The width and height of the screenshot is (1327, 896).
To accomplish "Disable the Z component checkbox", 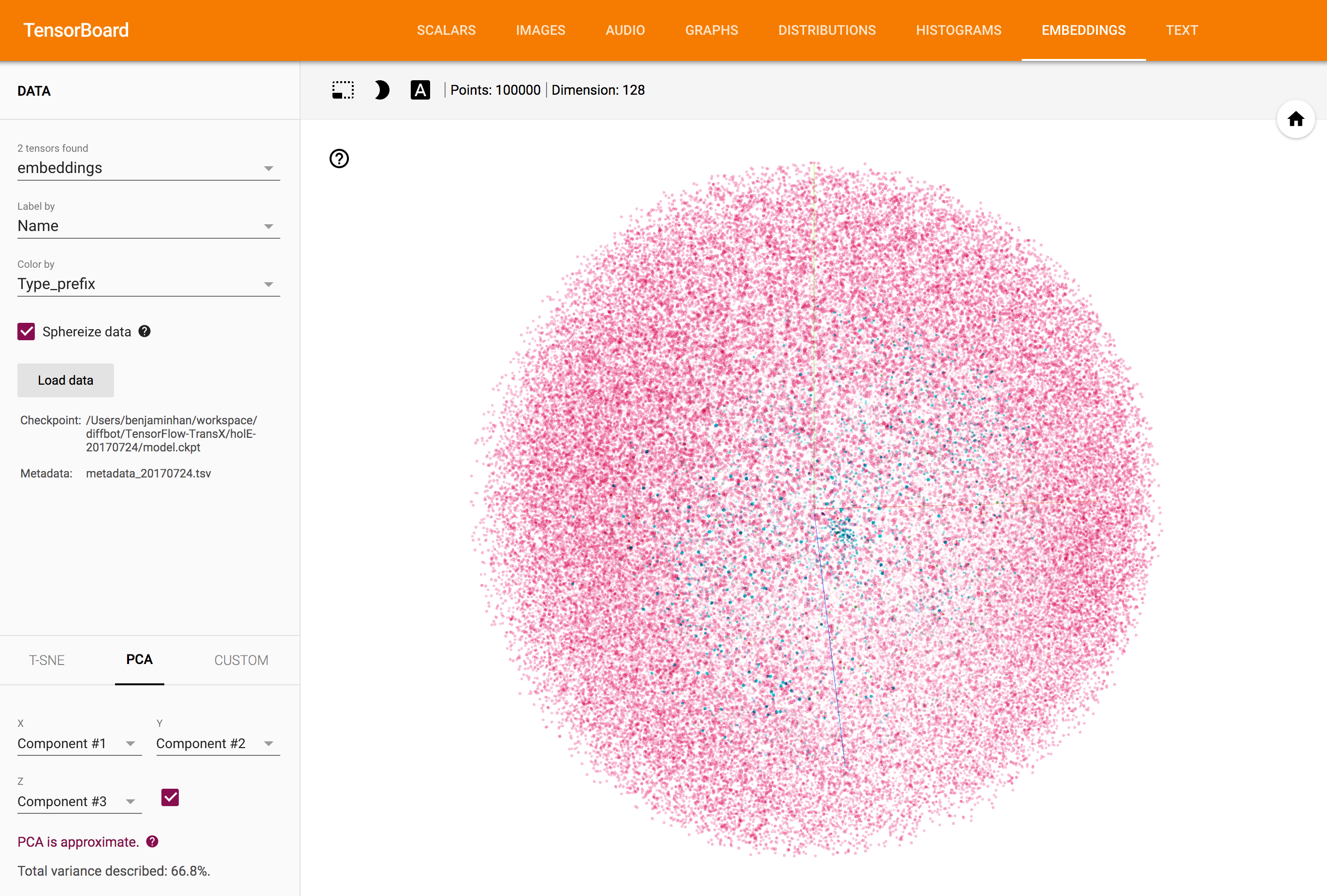I will click(170, 797).
